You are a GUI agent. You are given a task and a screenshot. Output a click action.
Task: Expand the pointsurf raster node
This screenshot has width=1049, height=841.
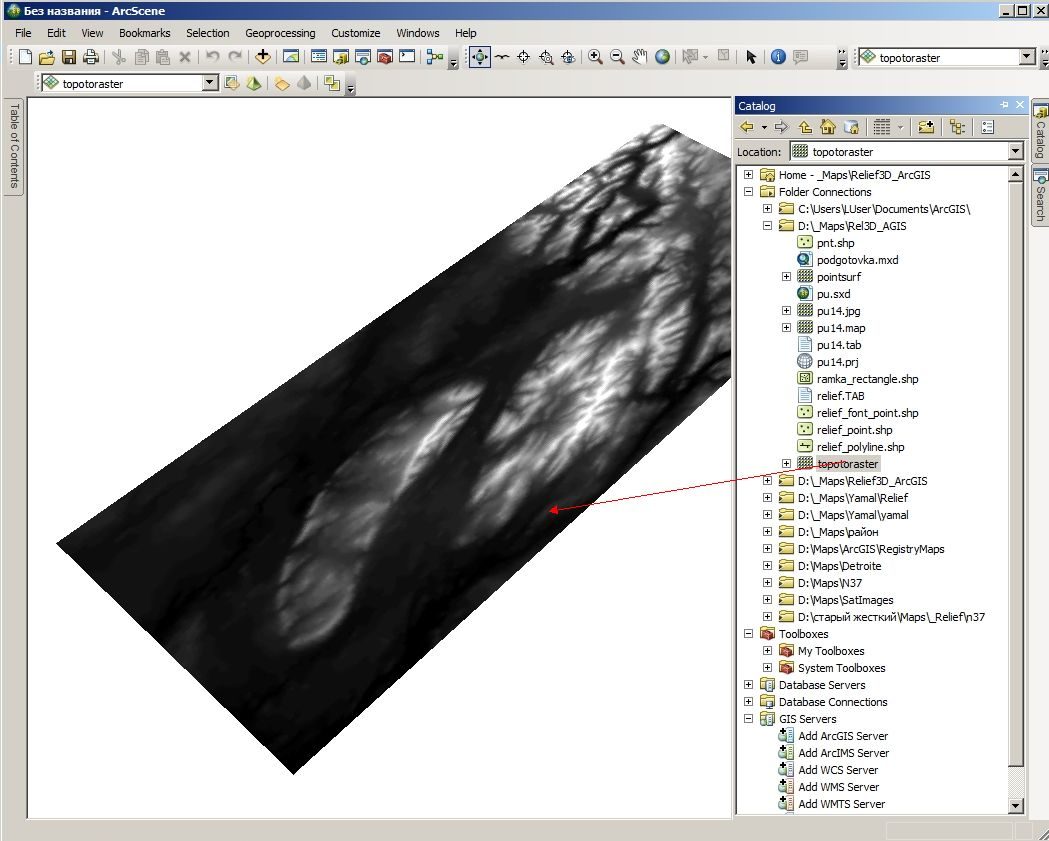pos(787,276)
